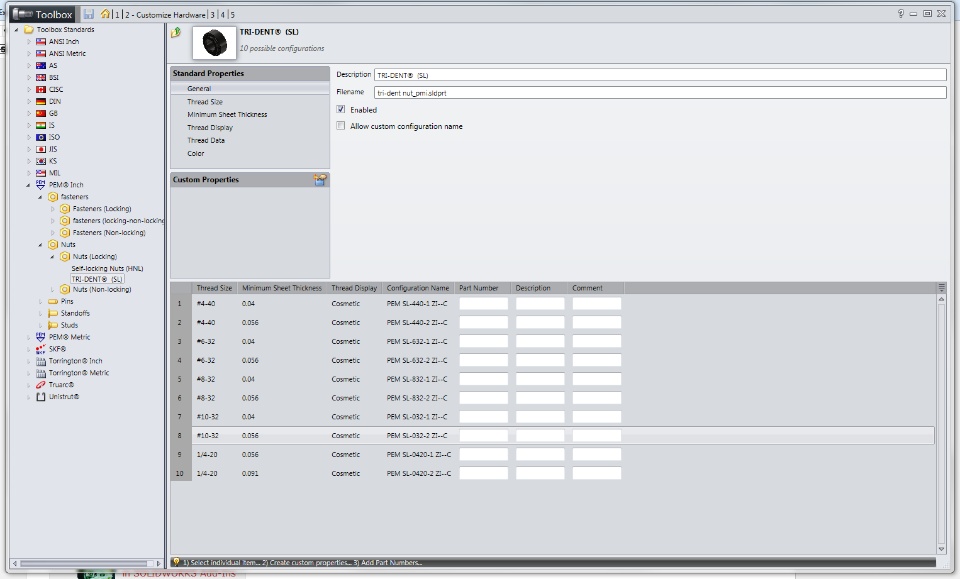Click the Toolbox logo button
The image size is (960, 579).
click(43, 14)
